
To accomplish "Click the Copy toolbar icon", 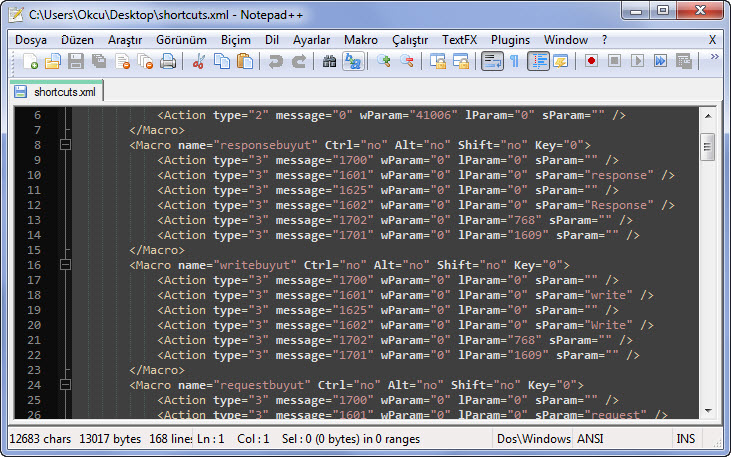I will pyautogui.click(x=222, y=61).
